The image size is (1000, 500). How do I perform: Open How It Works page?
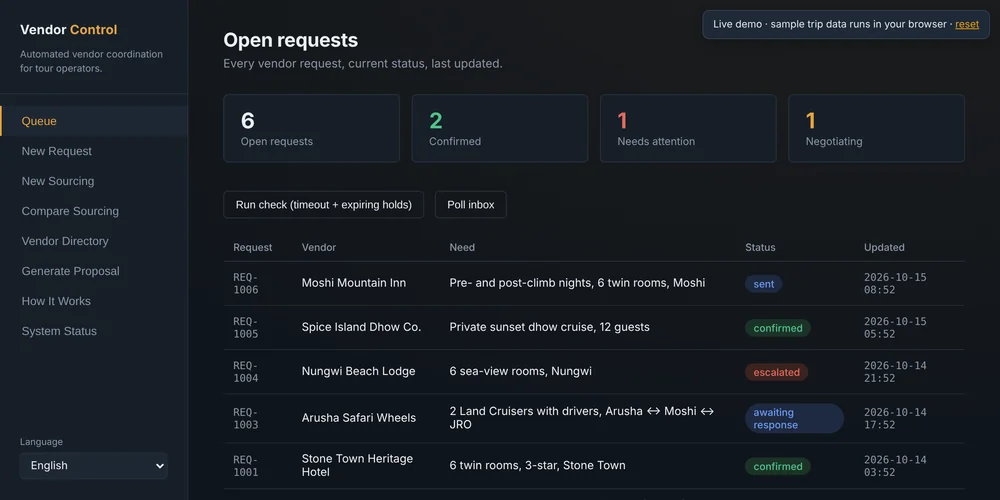(94, 301)
